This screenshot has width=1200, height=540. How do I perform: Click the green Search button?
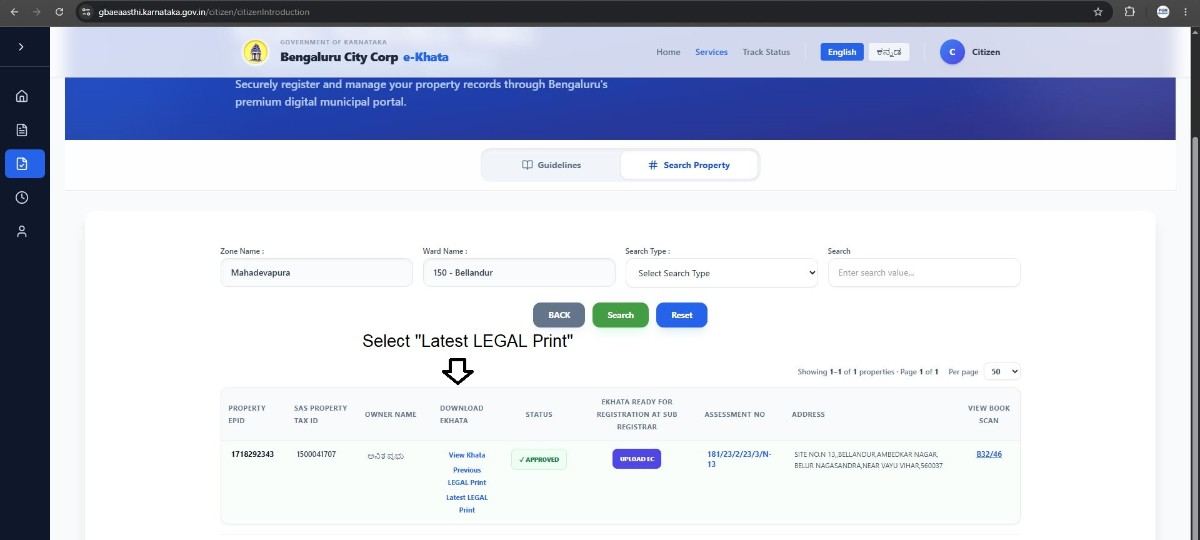pyautogui.click(x=620, y=315)
